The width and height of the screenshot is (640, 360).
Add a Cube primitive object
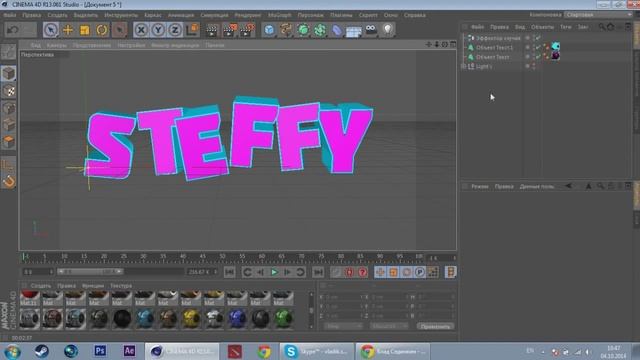pos(269,30)
